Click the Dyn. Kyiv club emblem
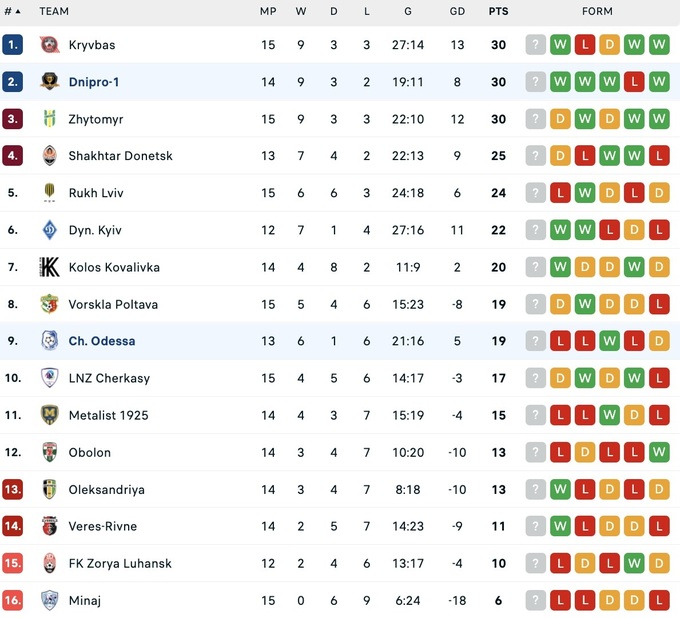680x618 pixels. [x=49, y=230]
